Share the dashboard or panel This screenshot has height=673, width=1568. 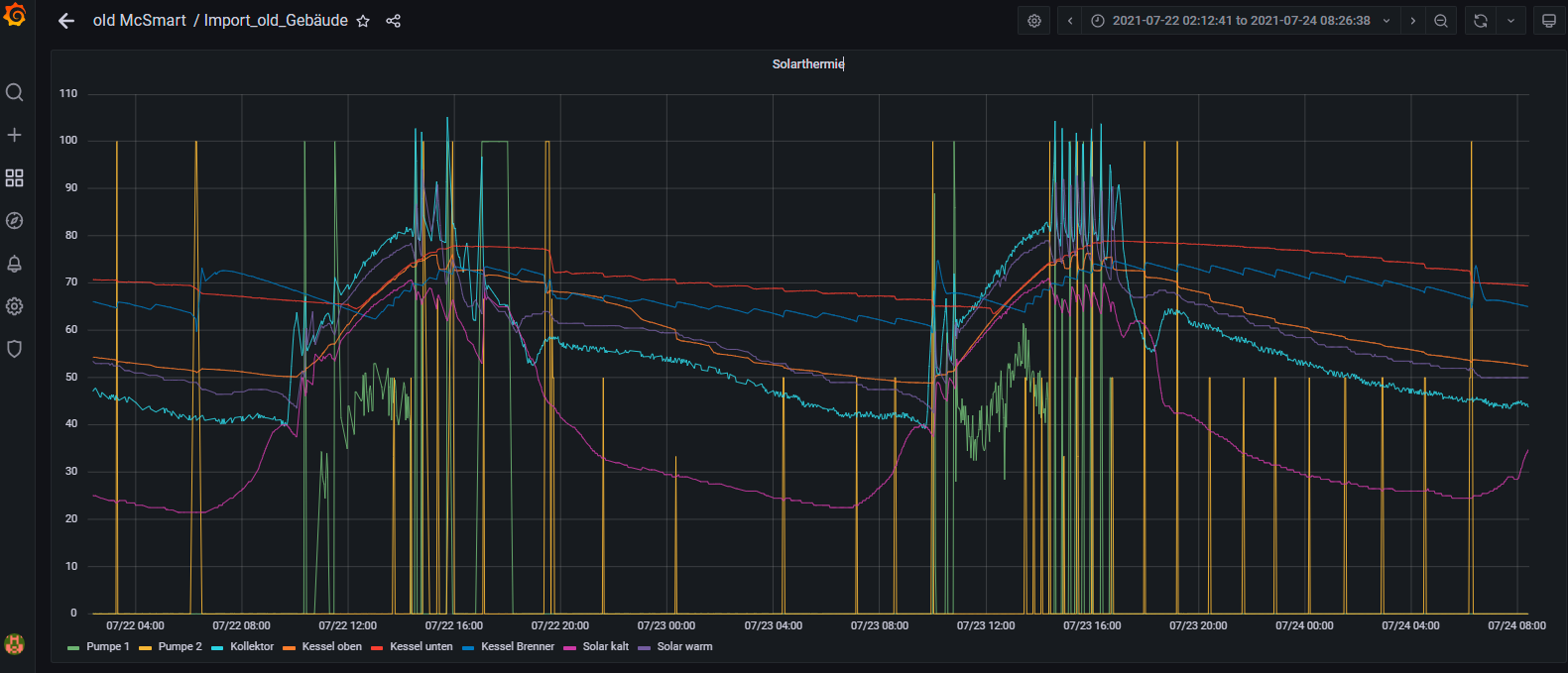click(394, 21)
